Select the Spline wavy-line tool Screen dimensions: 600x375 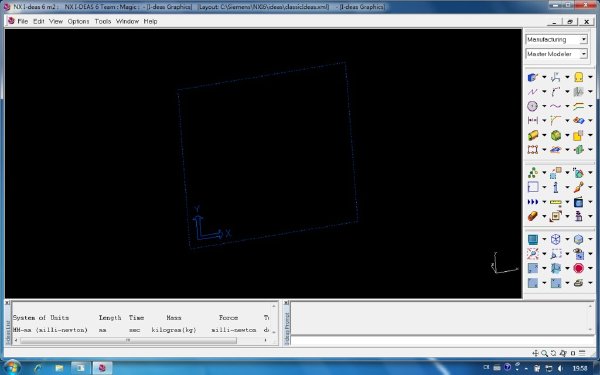tap(556, 106)
